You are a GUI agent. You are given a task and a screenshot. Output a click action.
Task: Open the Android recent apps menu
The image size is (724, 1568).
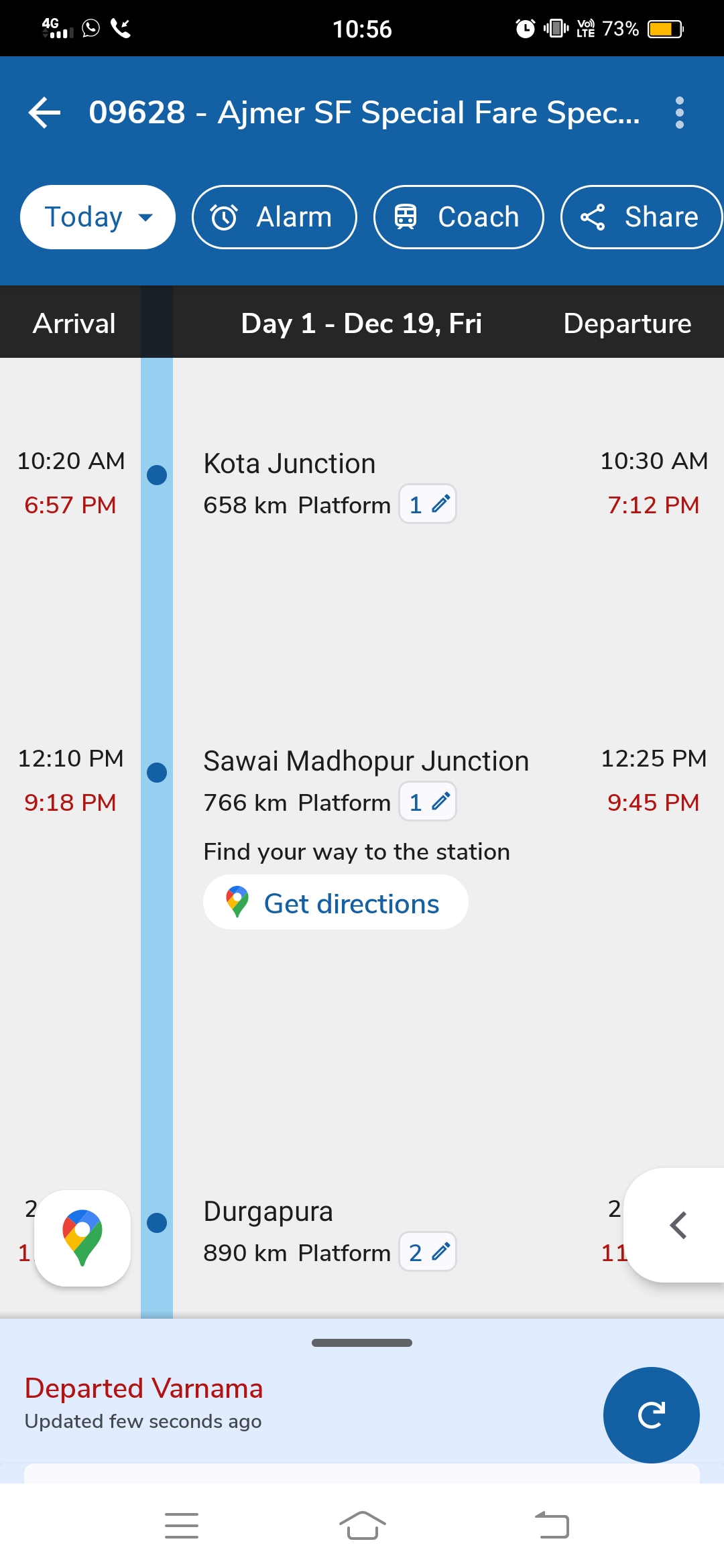[182, 1526]
